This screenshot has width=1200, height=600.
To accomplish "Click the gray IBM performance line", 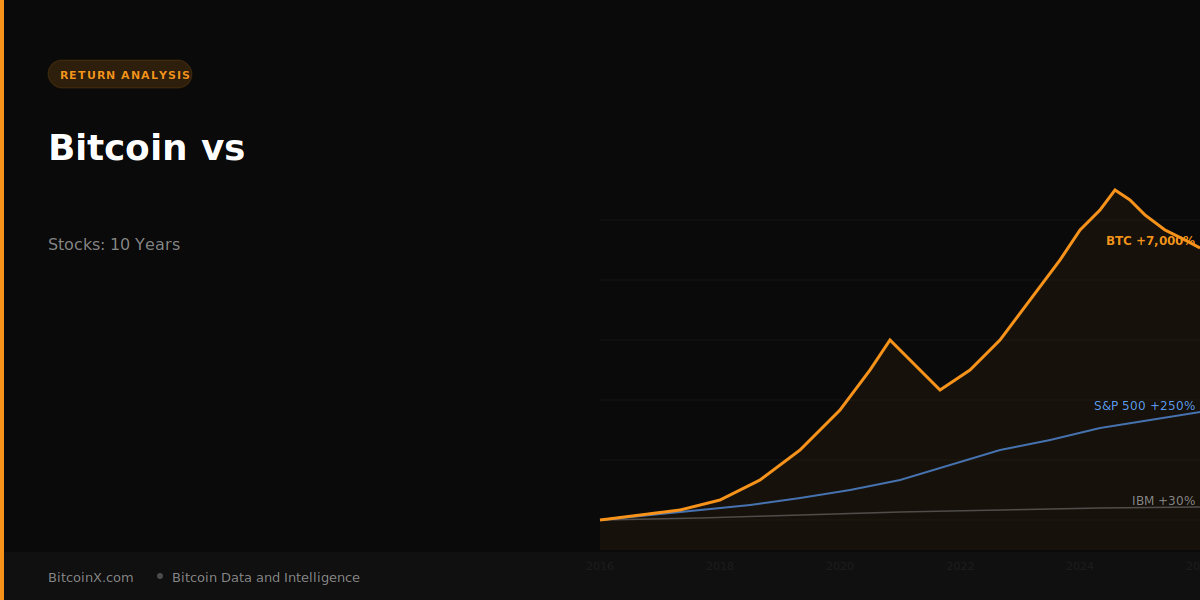I will click(950, 510).
